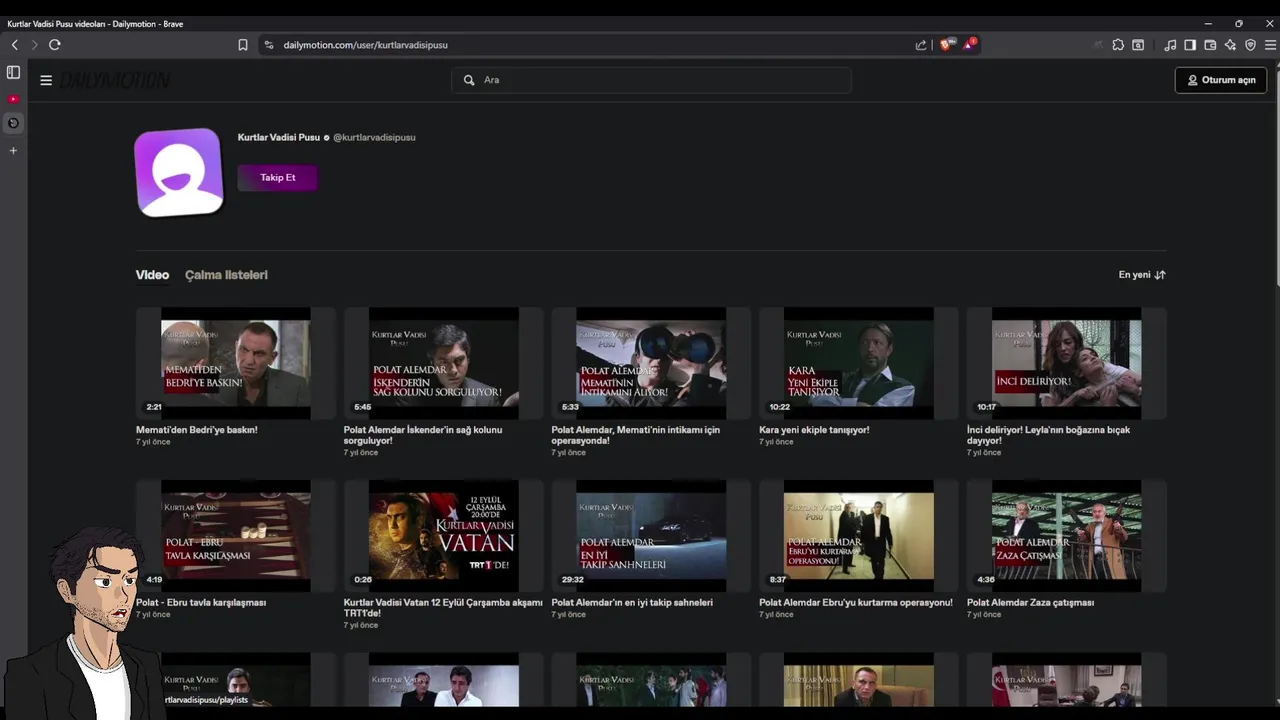Switch to the pinned YouTube tab

click(13, 99)
